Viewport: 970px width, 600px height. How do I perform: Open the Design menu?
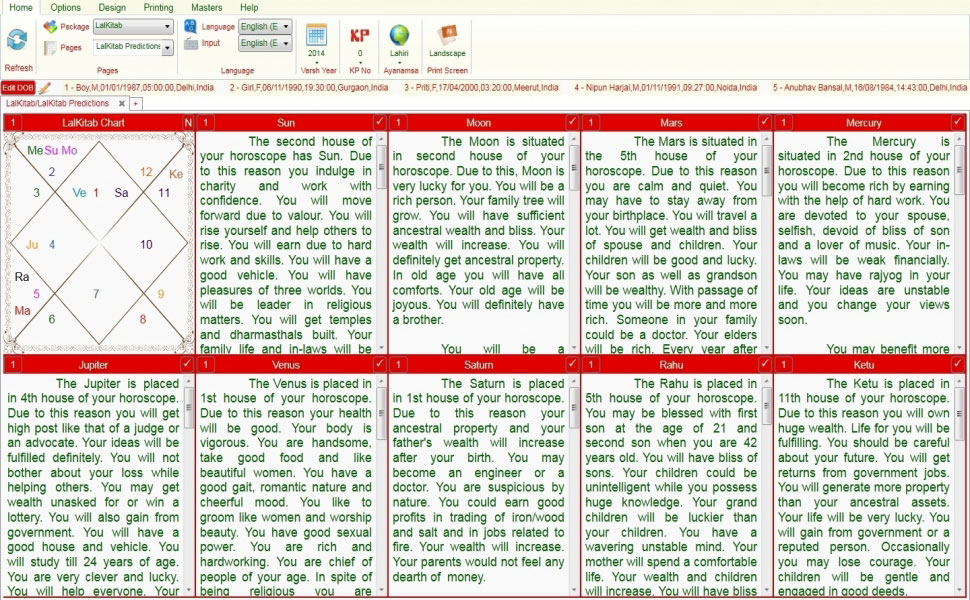point(112,7)
